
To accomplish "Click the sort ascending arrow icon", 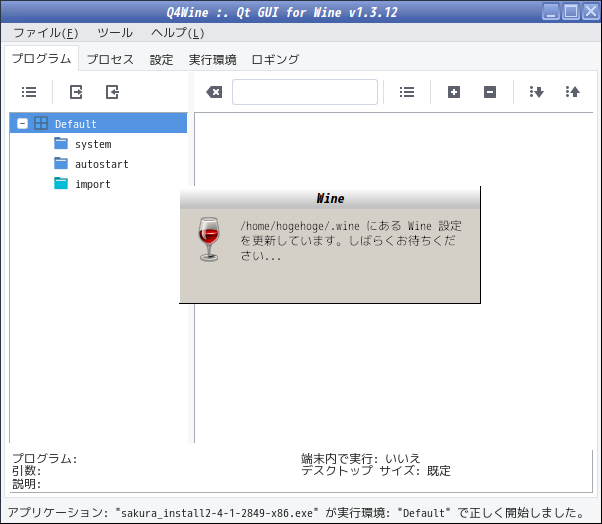I will [x=572, y=92].
